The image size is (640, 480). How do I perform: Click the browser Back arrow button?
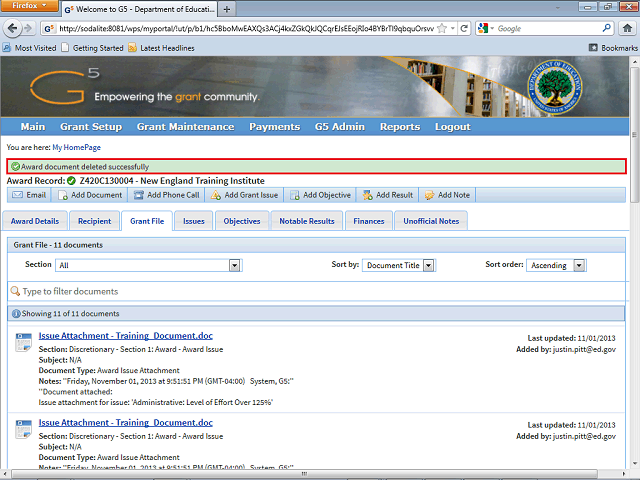point(12,29)
